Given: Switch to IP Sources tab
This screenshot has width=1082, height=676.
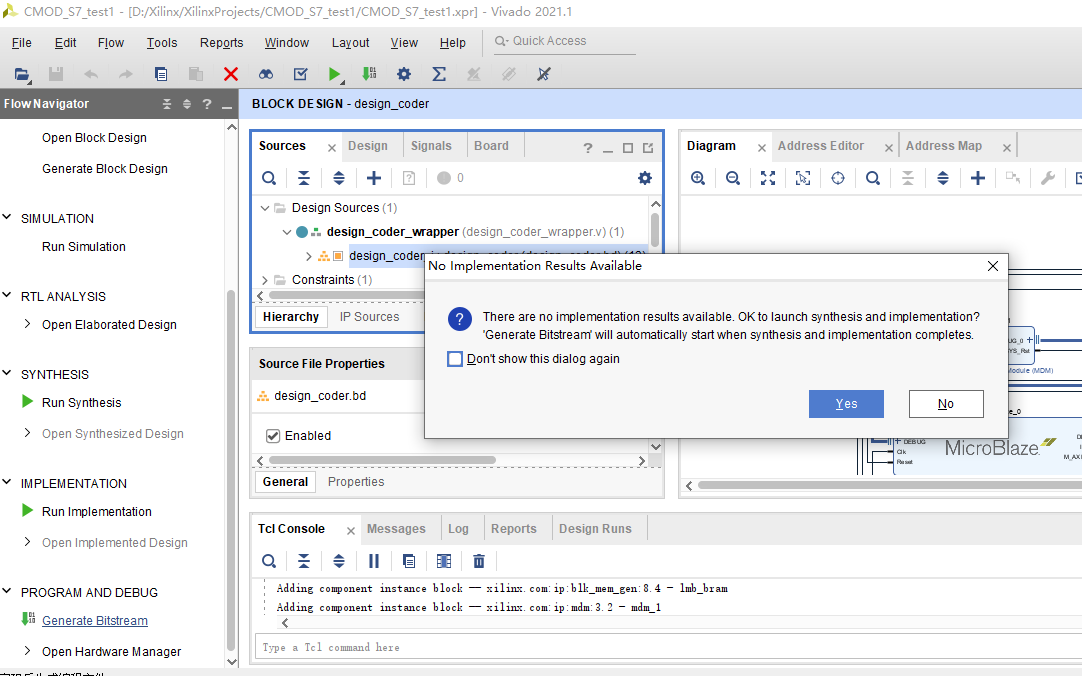Looking at the screenshot, I should coord(369,317).
